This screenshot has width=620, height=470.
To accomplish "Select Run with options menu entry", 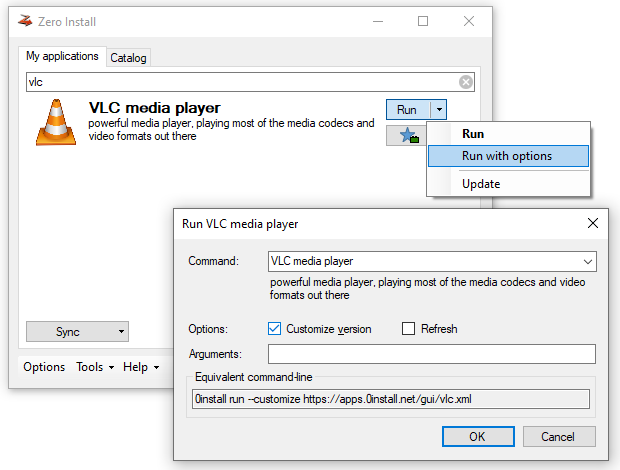I will pyautogui.click(x=508, y=156).
